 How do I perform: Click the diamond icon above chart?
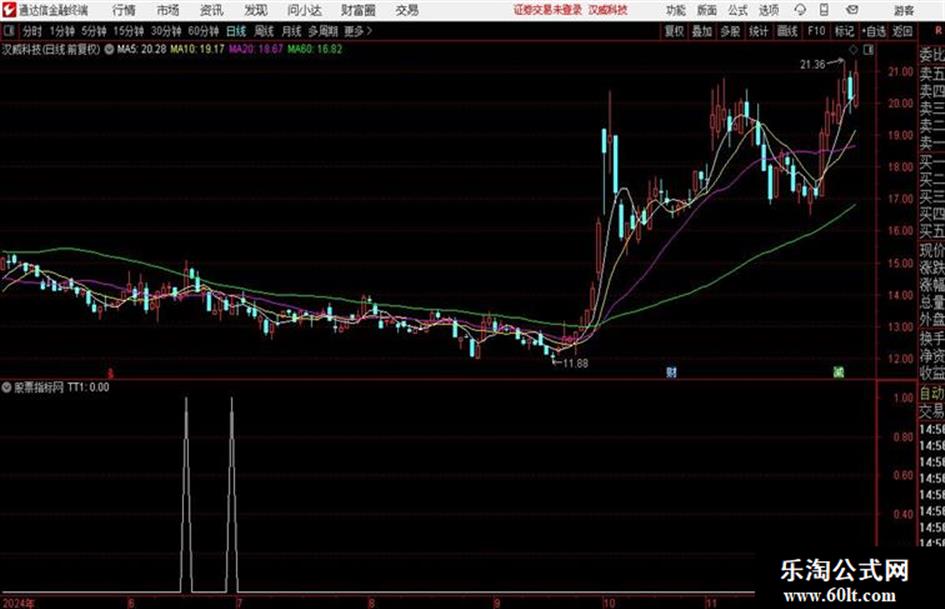coord(853,50)
